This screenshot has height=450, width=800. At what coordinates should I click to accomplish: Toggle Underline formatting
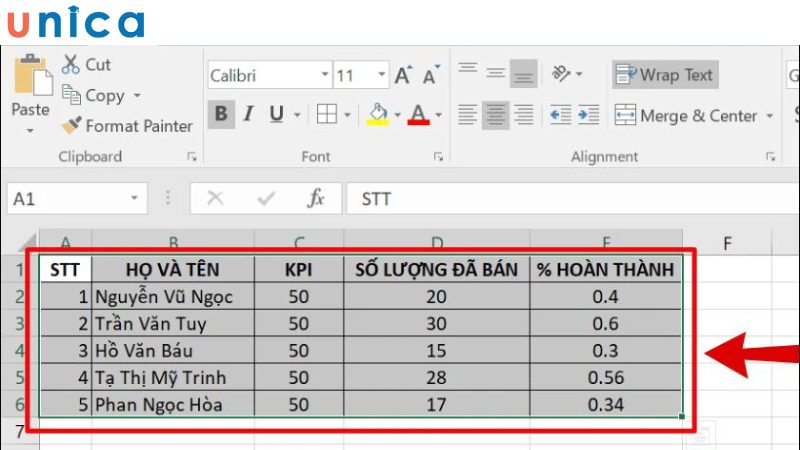click(276, 114)
